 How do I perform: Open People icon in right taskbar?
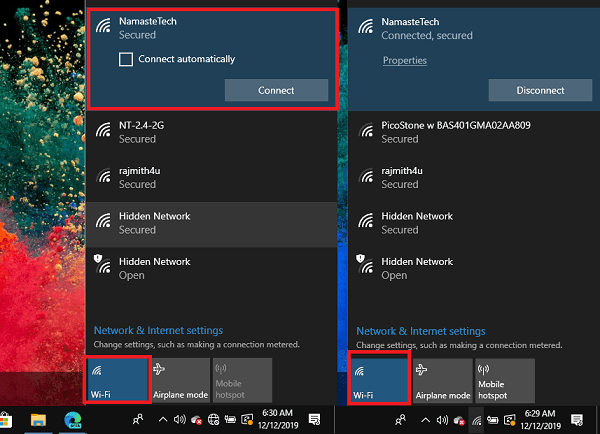[400, 421]
